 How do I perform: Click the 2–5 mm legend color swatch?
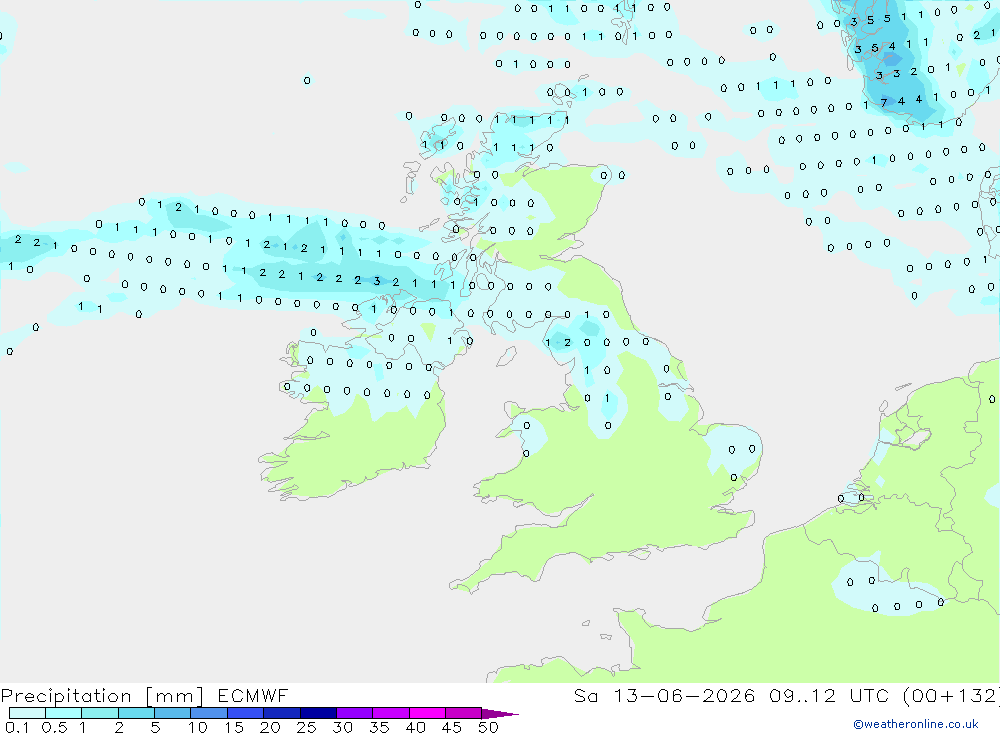[136, 713]
